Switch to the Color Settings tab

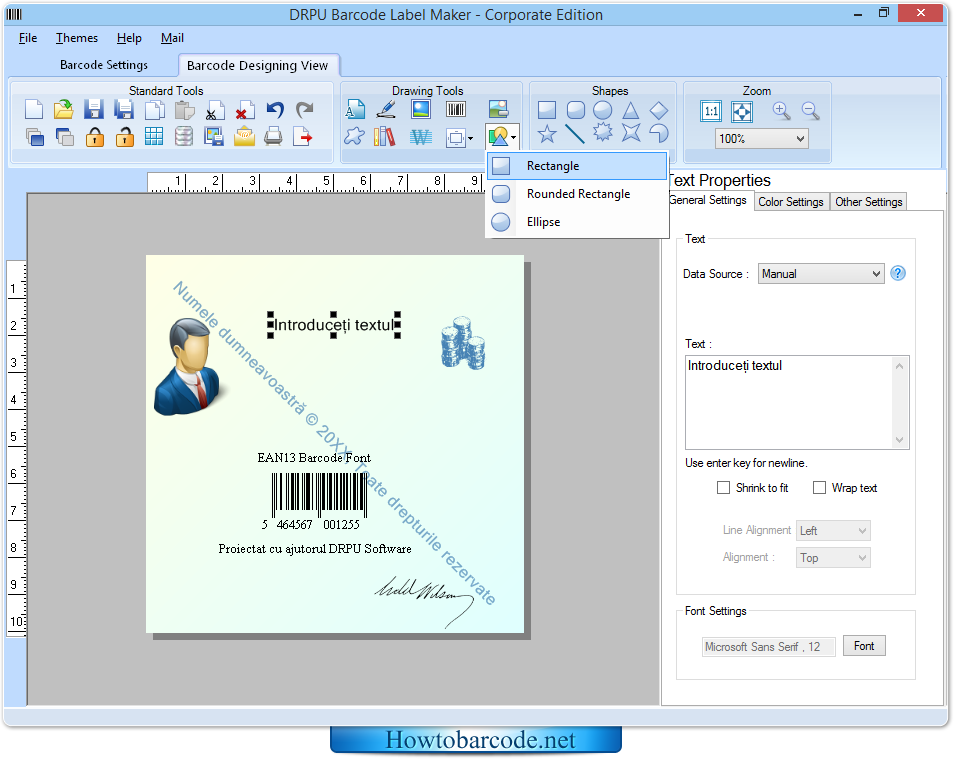(791, 201)
